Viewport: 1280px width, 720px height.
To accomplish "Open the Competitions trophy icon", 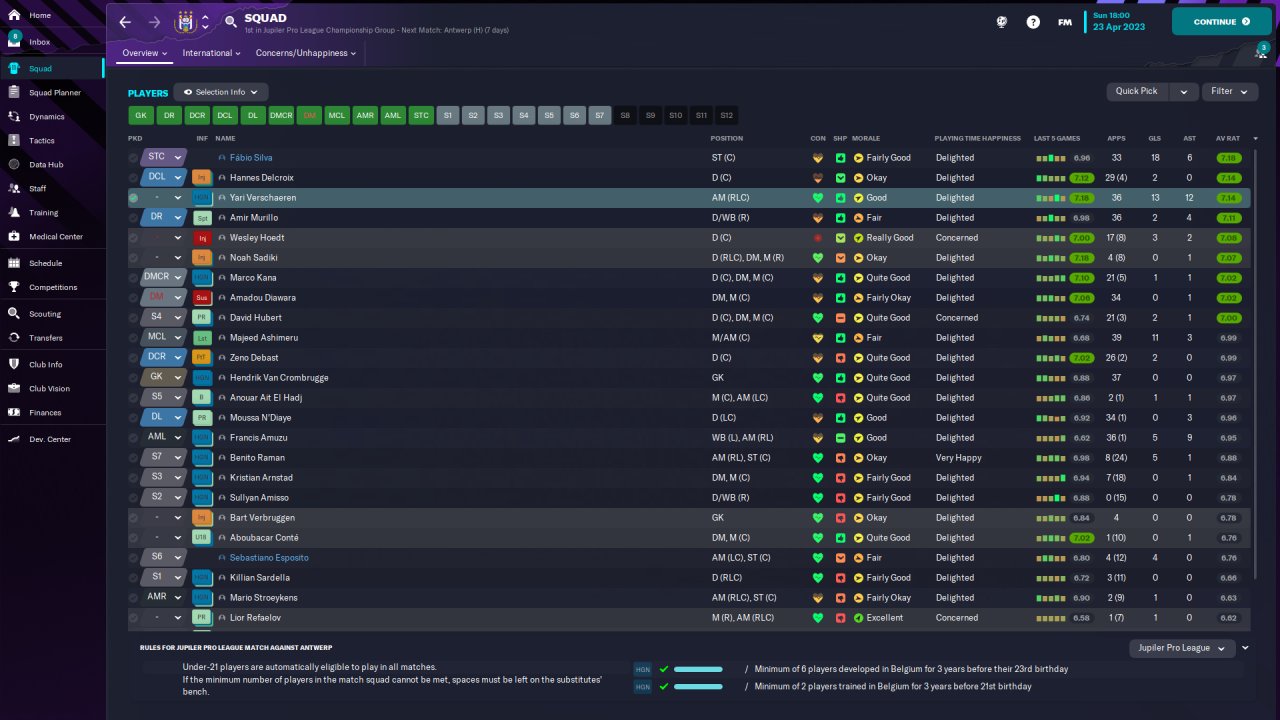I will 14,287.
